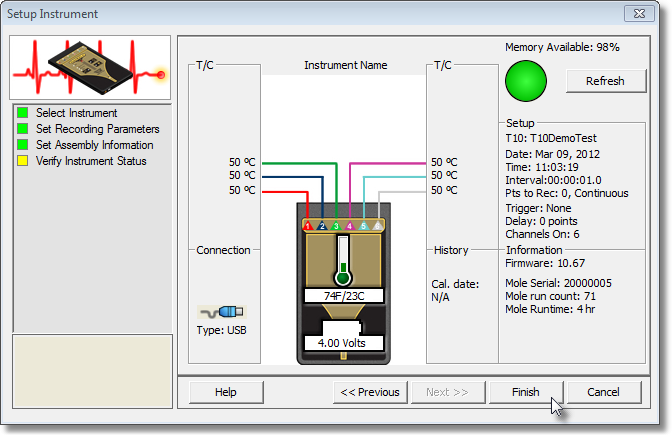Click the dark blue channel 2 connector
This screenshot has width=672, height=437.
[x=322, y=226]
